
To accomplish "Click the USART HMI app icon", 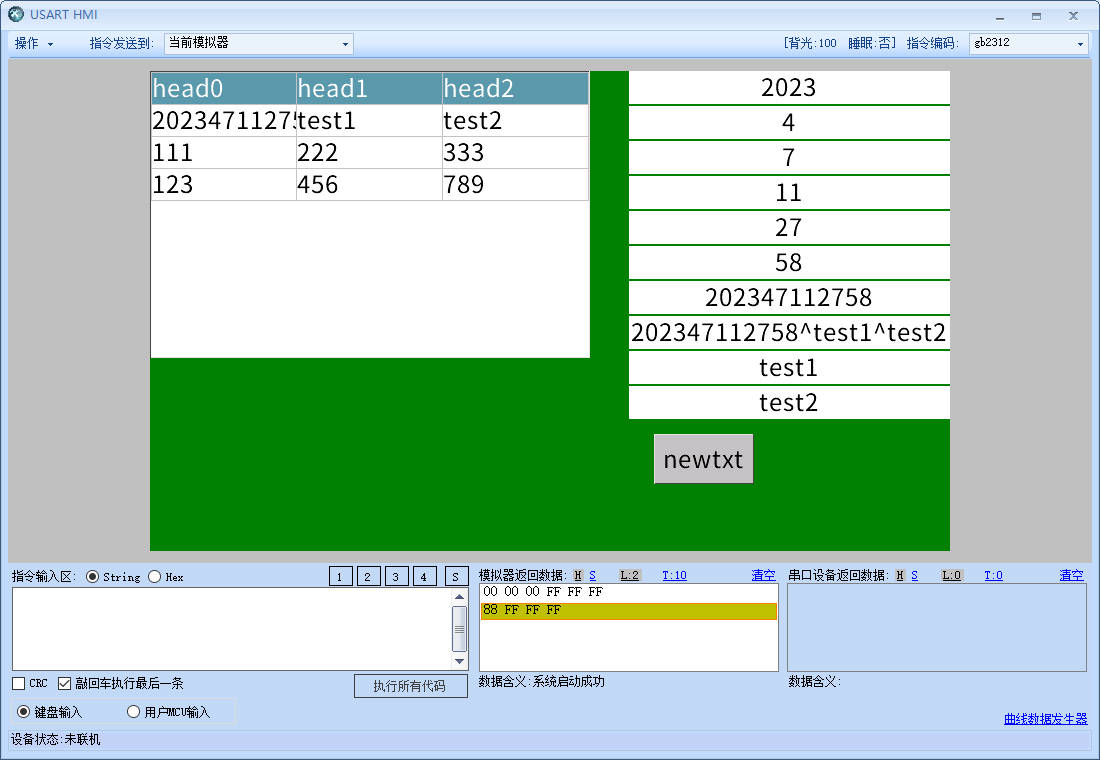I will 16,15.
